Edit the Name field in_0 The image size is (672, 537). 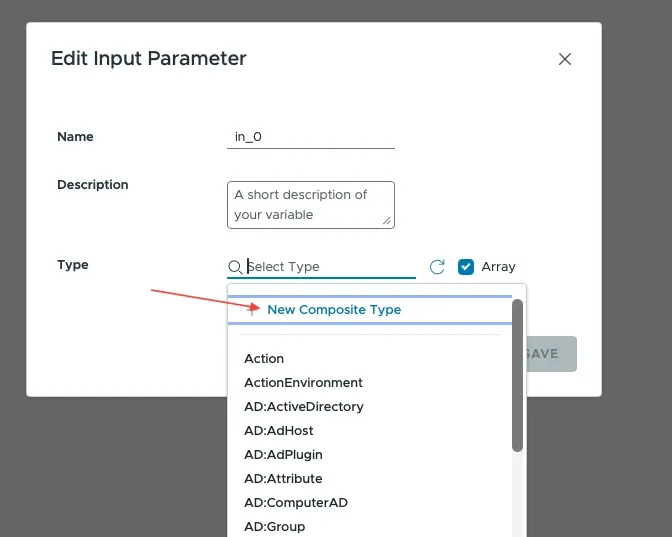click(310, 137)
